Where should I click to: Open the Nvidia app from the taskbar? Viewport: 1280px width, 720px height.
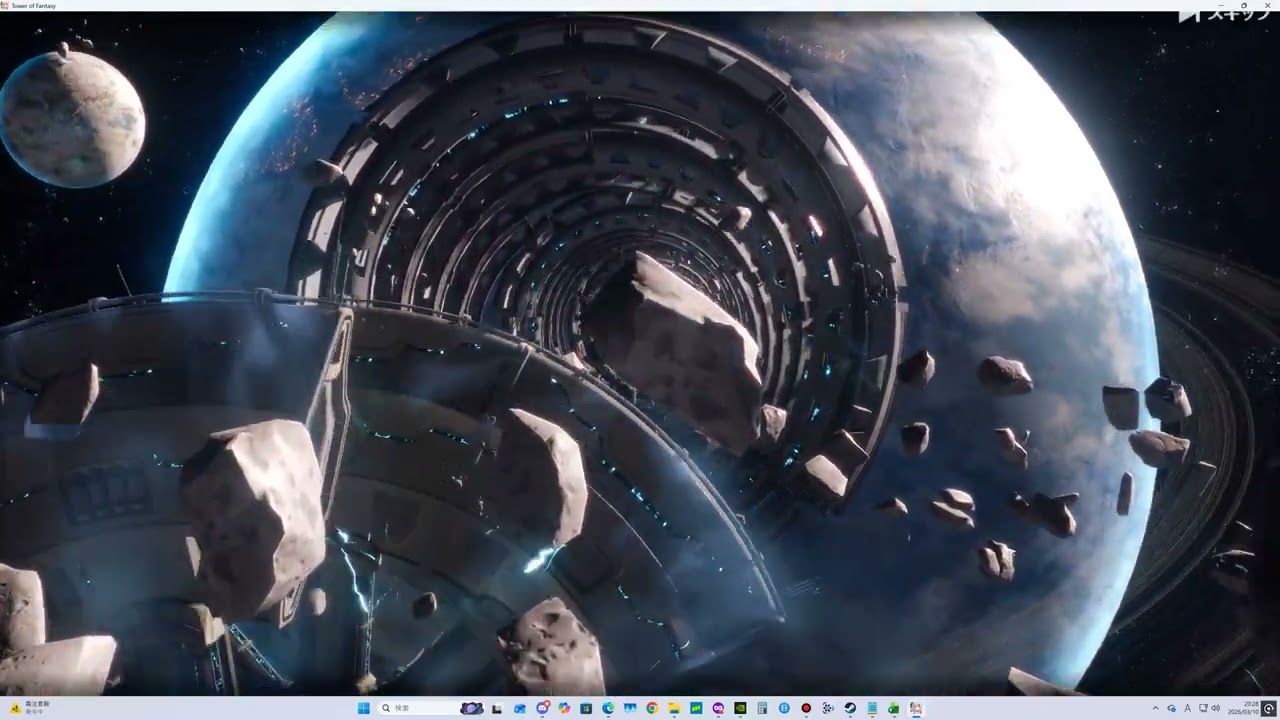click(x=740, y=708)
